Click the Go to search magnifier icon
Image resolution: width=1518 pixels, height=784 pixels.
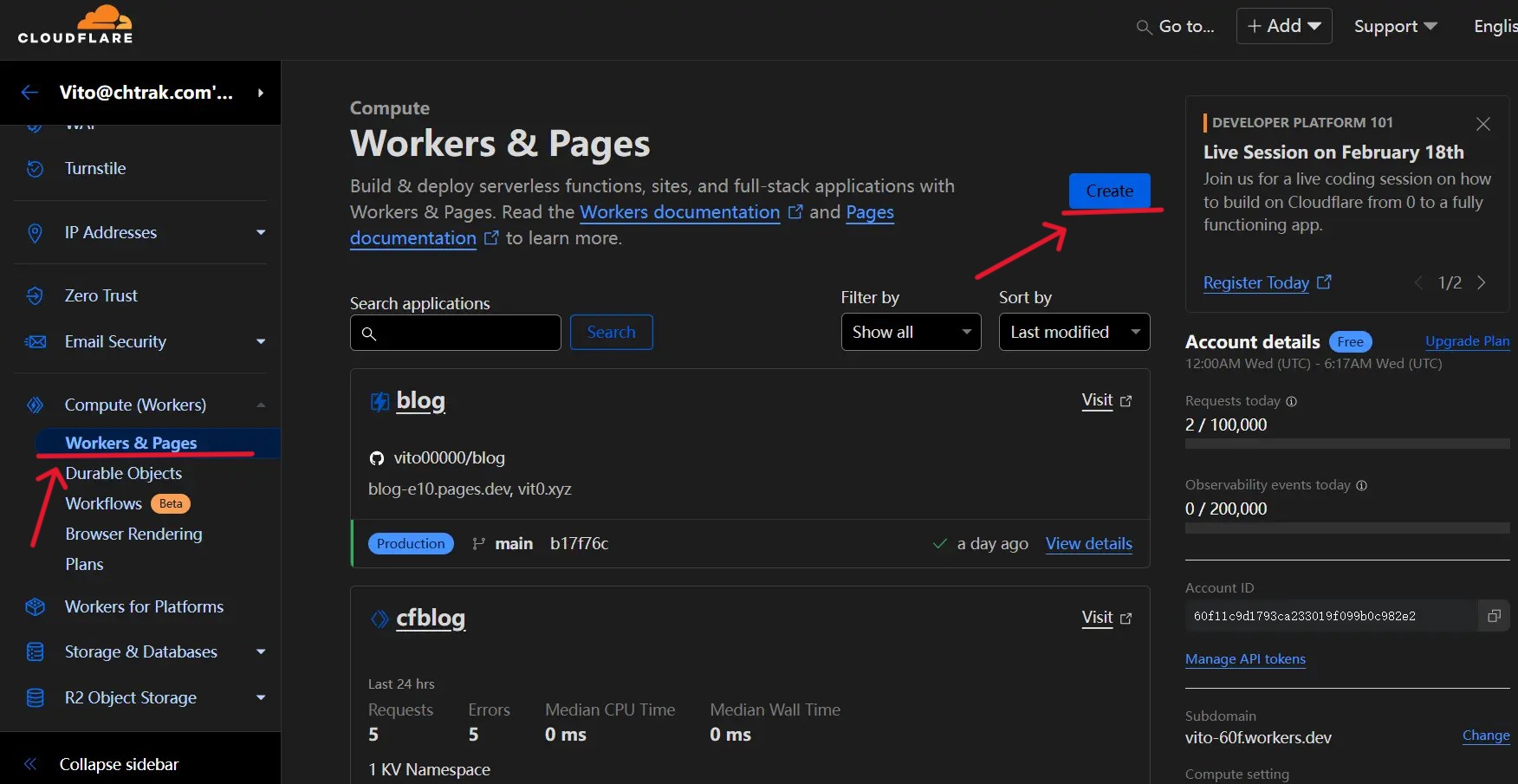pyautogui.click(x=1144, y=28)
